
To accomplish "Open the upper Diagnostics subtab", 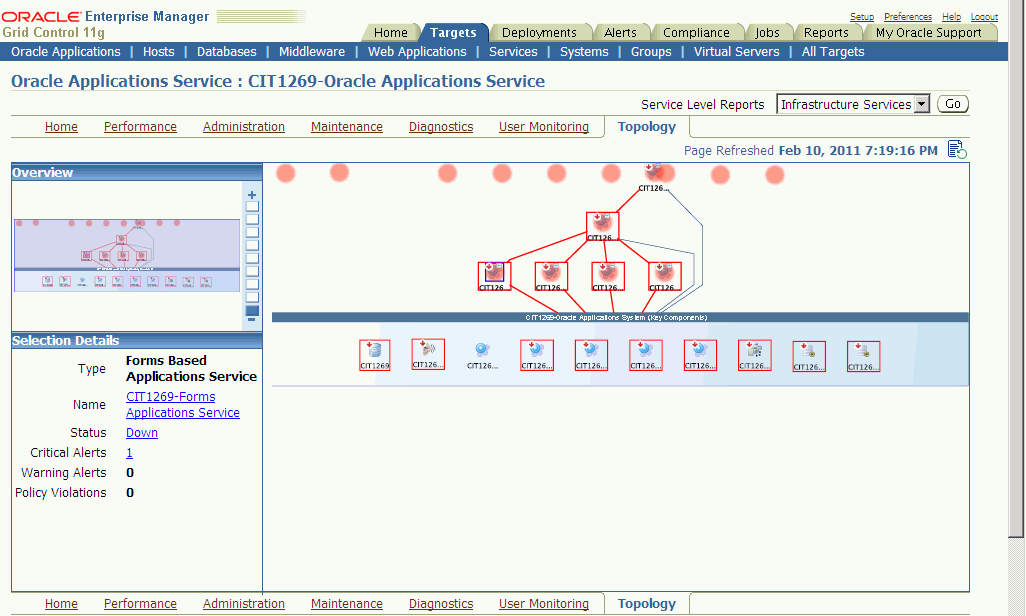I will 441,126.
